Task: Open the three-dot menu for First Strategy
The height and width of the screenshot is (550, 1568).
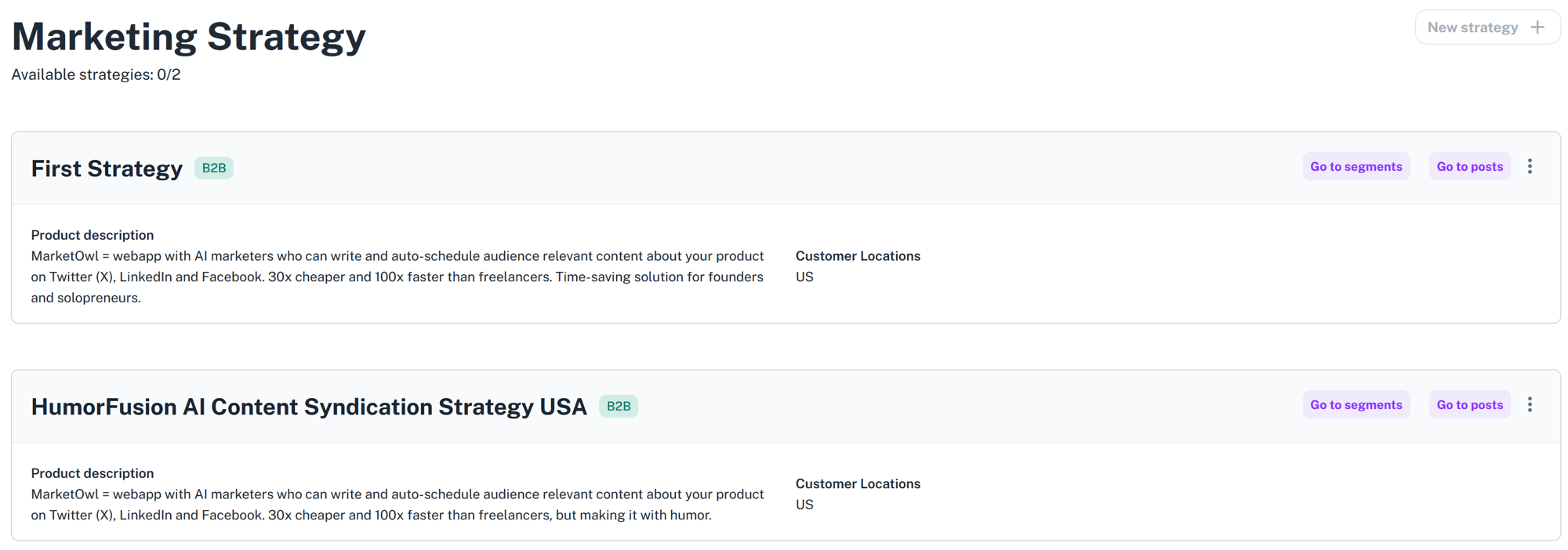Action: tap(1530, 166)
